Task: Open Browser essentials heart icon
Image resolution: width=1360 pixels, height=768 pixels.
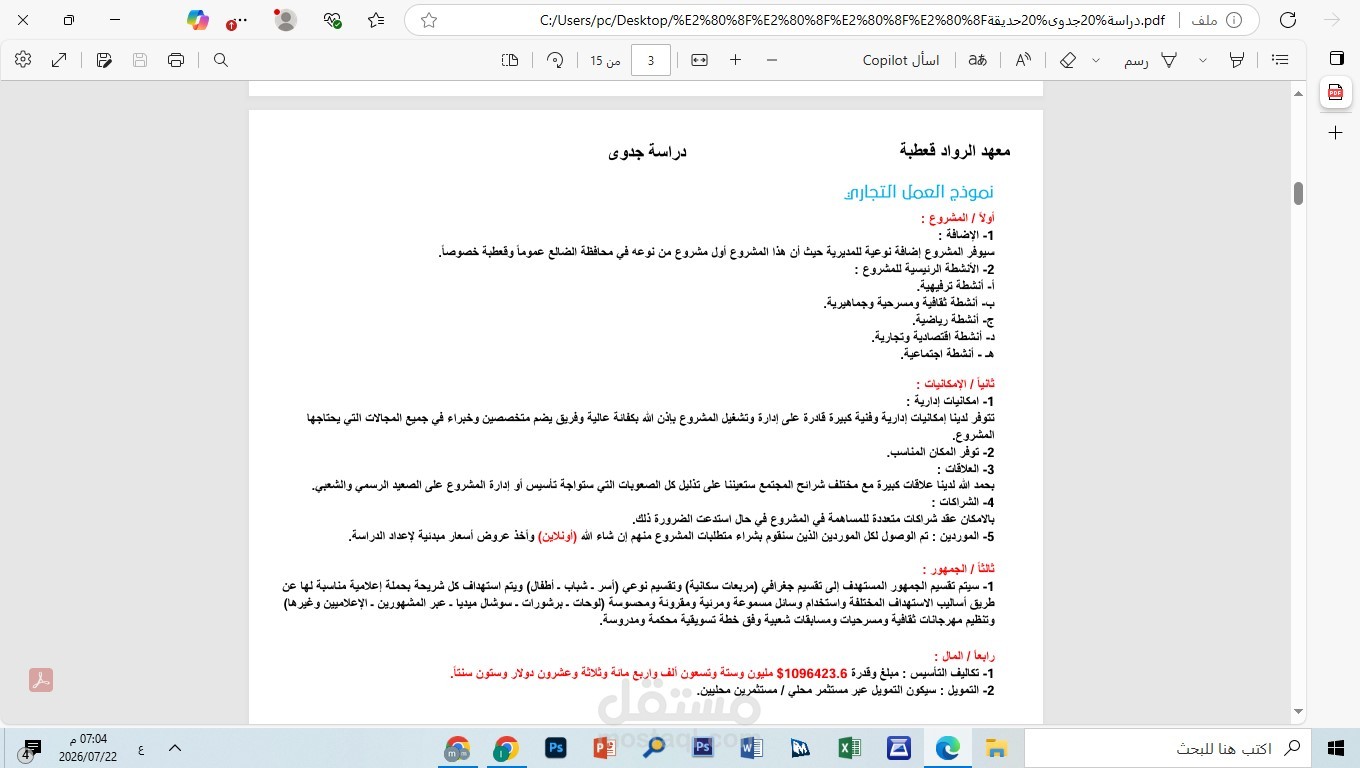Action: pos(333,20)
